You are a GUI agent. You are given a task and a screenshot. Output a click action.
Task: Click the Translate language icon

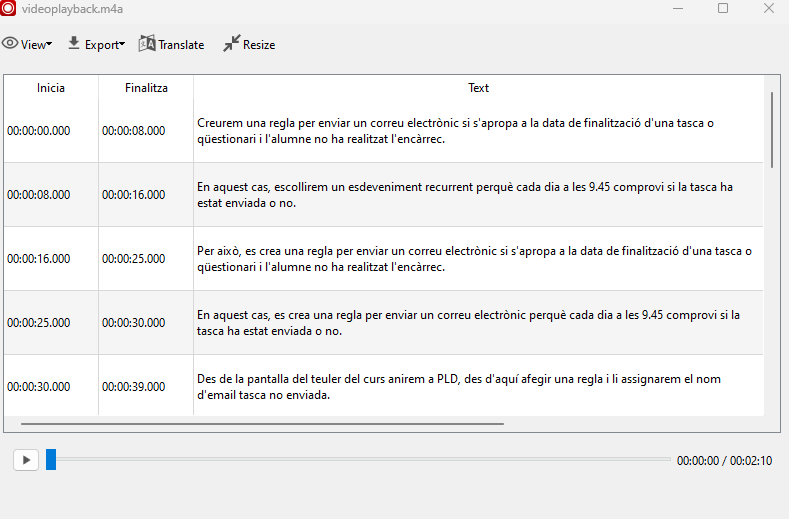(x=147, y=44)
